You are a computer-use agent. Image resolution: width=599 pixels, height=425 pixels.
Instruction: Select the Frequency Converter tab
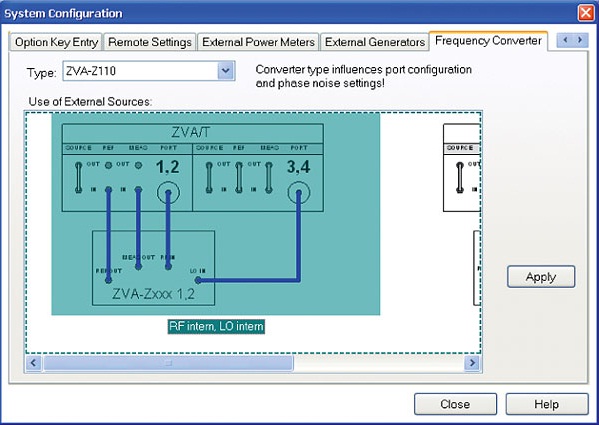tap(488, 41)
